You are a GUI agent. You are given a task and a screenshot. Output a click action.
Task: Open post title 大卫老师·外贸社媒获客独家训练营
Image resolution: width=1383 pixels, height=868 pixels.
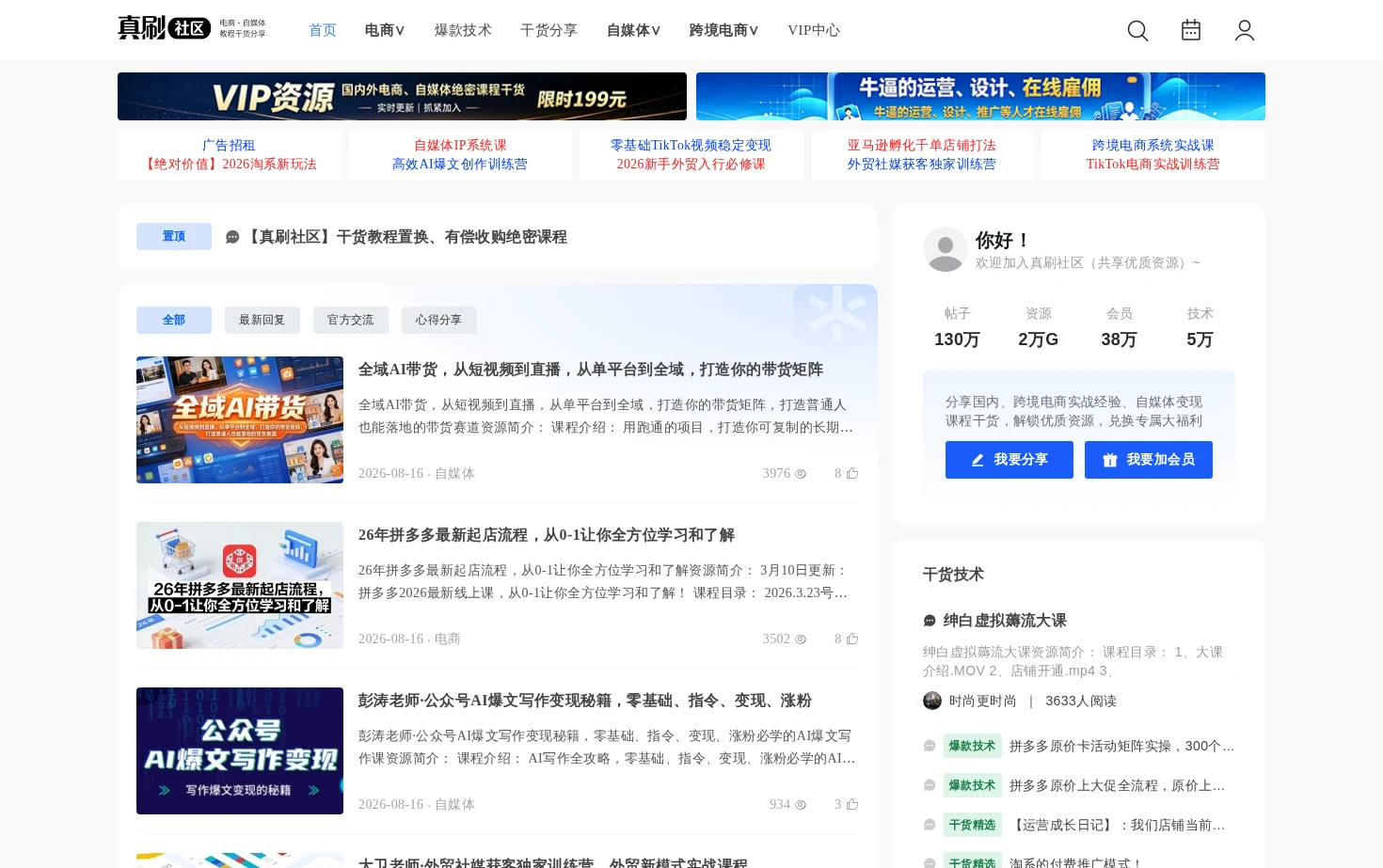(553, 862)
